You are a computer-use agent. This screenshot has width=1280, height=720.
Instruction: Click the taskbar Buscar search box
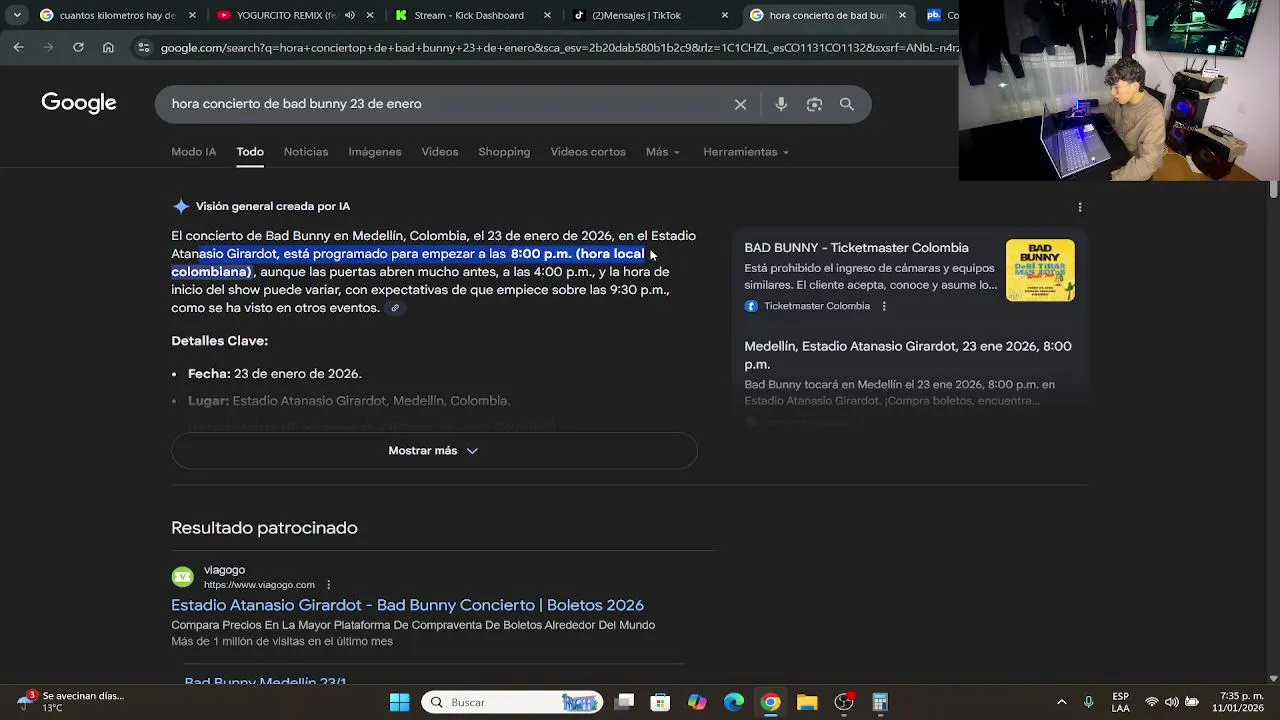coord(512,702)
